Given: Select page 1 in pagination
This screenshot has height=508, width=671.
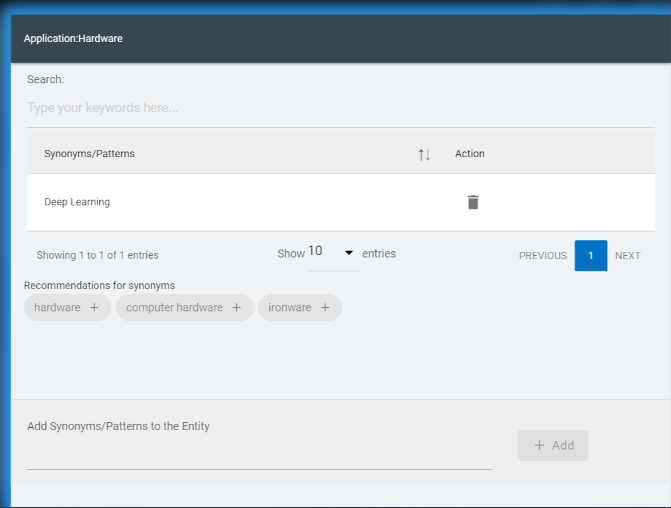Looking at the screenshot, I should click(x=591, y=256).
